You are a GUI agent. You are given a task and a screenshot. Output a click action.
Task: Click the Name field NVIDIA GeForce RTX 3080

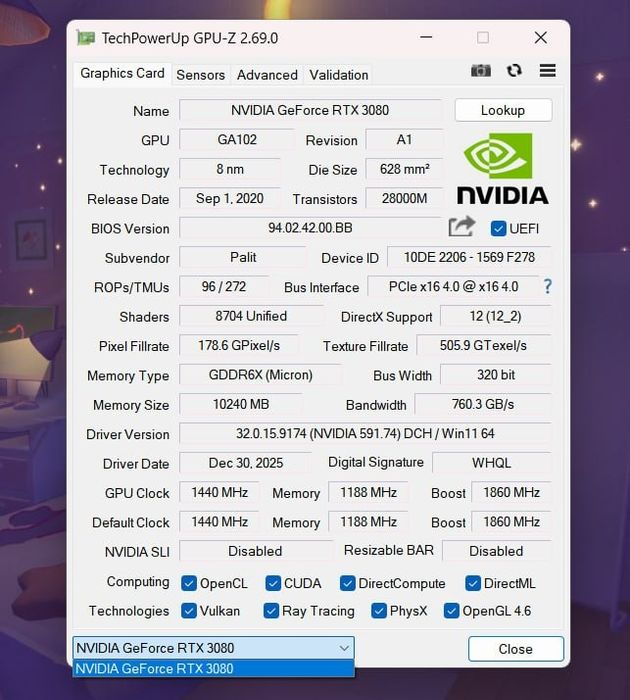310,110
